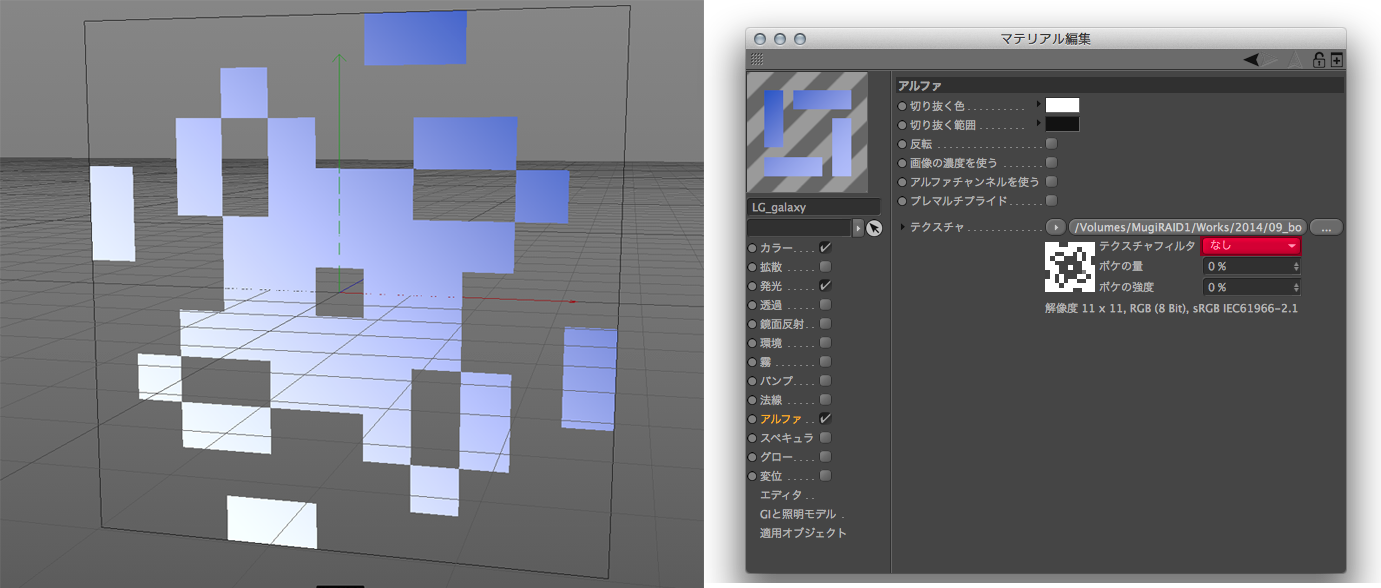Click the new window plus icon
The image size is (1381, 588).
[x=1336, y=60]
